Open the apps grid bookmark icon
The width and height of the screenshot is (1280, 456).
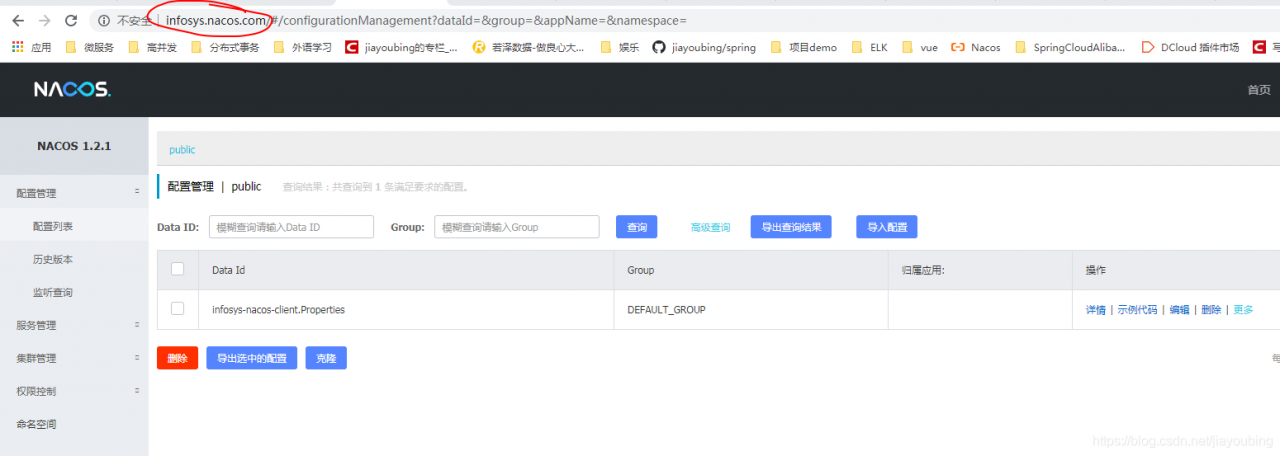[x=17, y=47]
